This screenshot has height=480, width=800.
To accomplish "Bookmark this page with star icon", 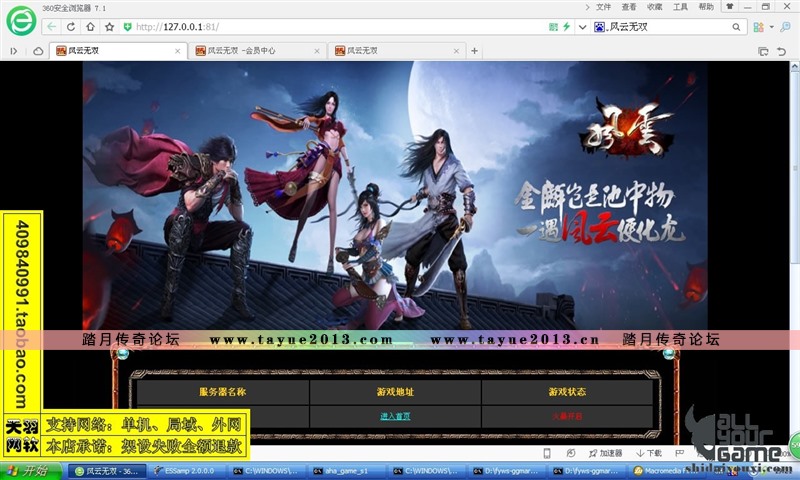I will click(109, 27).
